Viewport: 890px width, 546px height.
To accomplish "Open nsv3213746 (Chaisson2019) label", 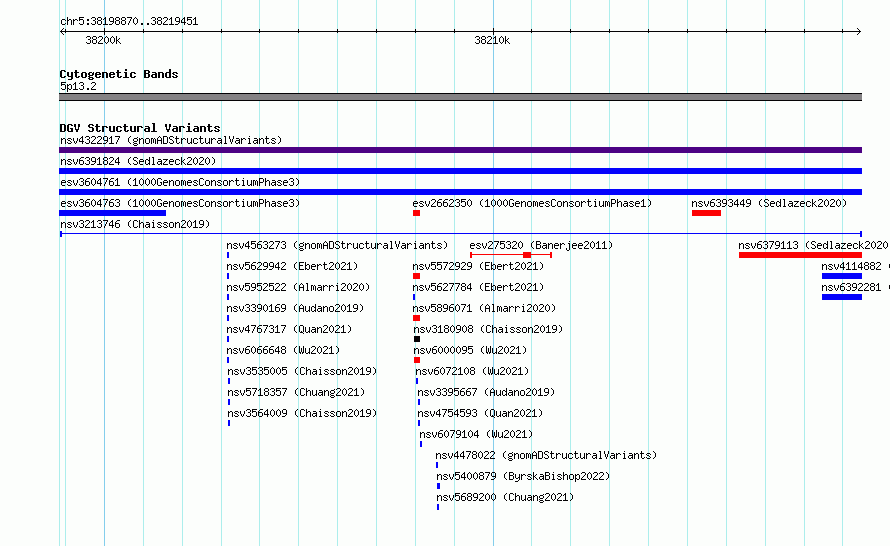I will (135, 224).
